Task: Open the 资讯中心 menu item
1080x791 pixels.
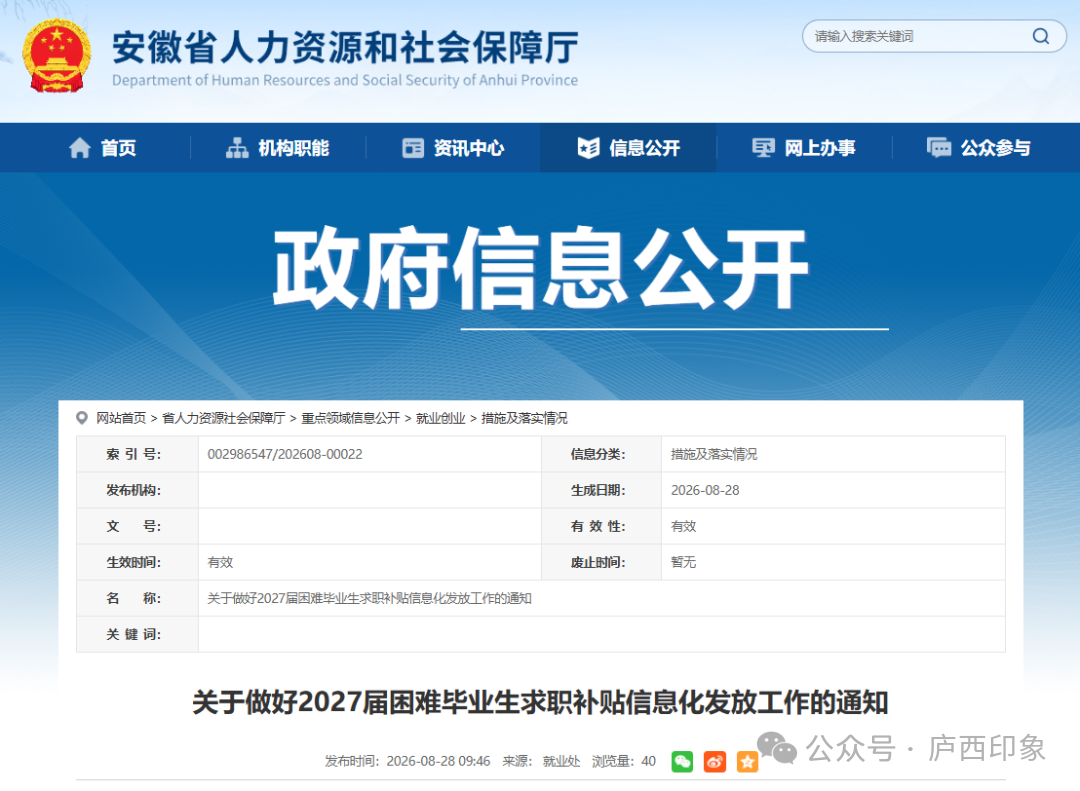Action: tap(453, 147)
